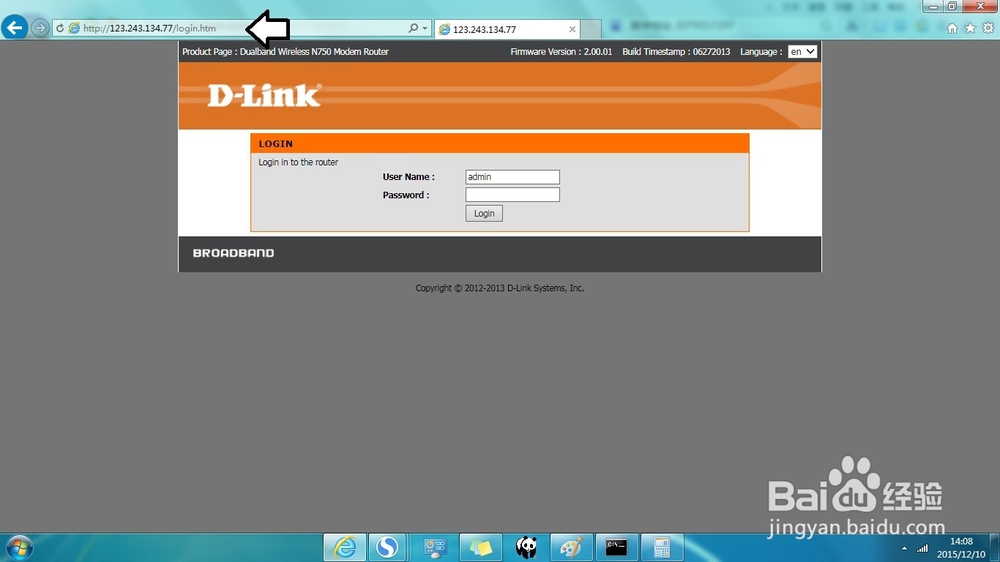Open Internet Explorer from the taskbar
Viewport: 1000px width, 562px height.
345,547
